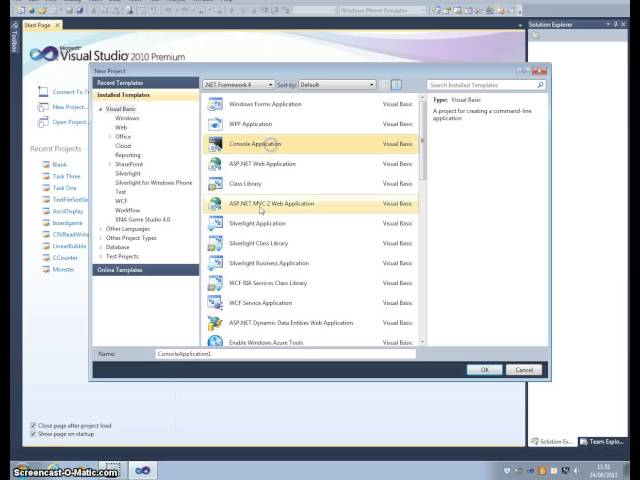Screen dimensions: 640x480
Task: Select Windows Forms Application template icon
Action: coord(215,104)
